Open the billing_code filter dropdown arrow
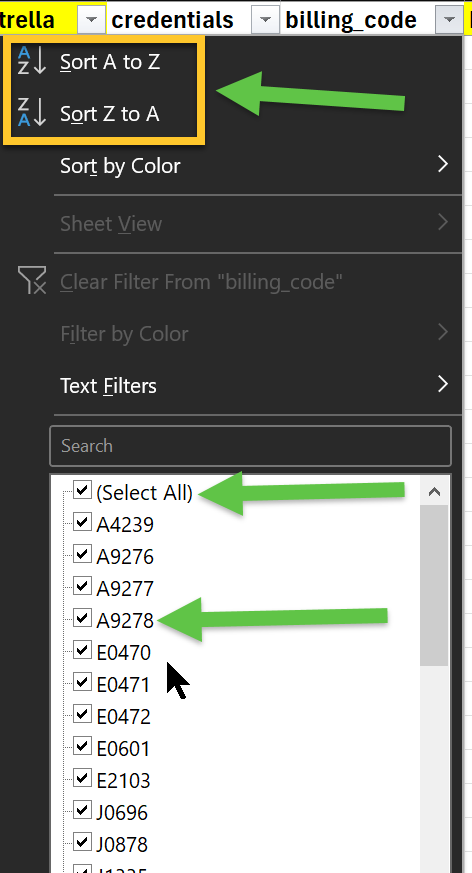 tap(450, 21)
